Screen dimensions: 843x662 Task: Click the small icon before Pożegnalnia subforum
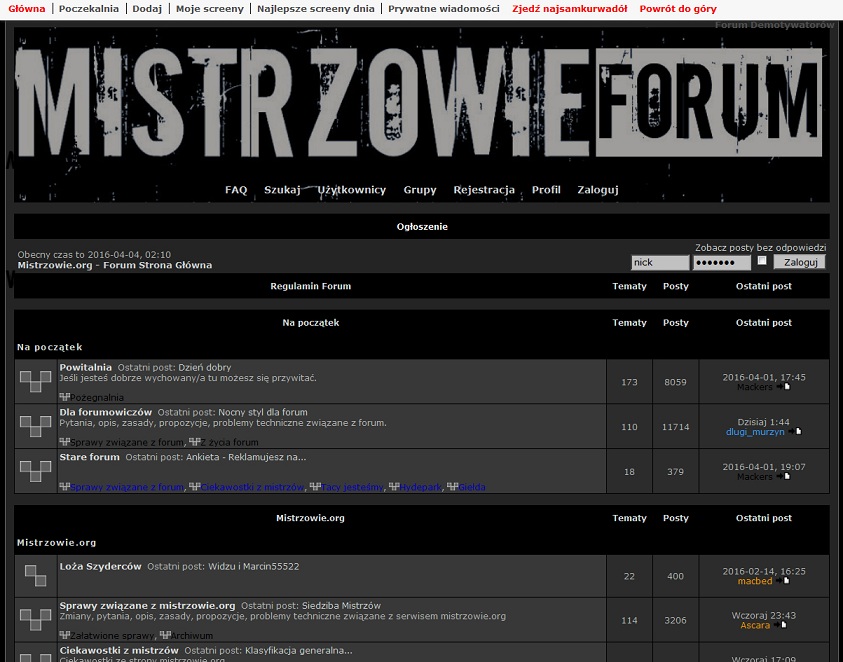click(x=65, y=397)
